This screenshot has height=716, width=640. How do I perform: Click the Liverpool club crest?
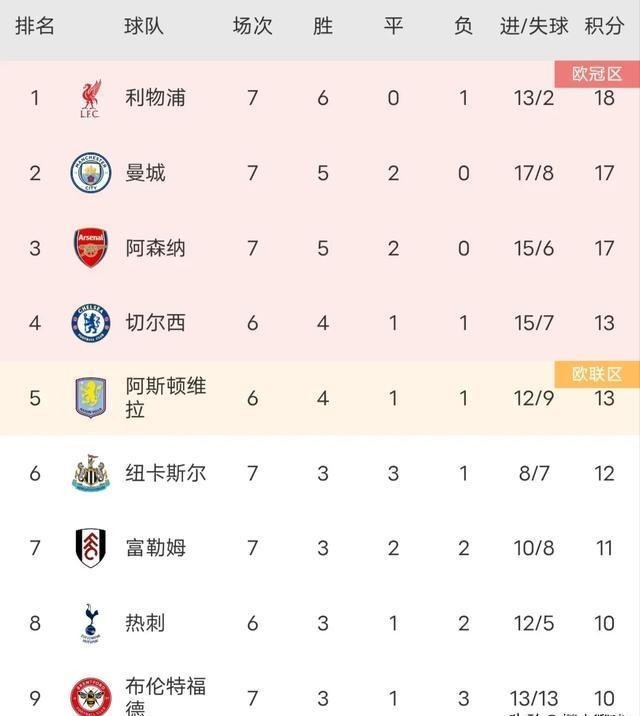point(91,98)
